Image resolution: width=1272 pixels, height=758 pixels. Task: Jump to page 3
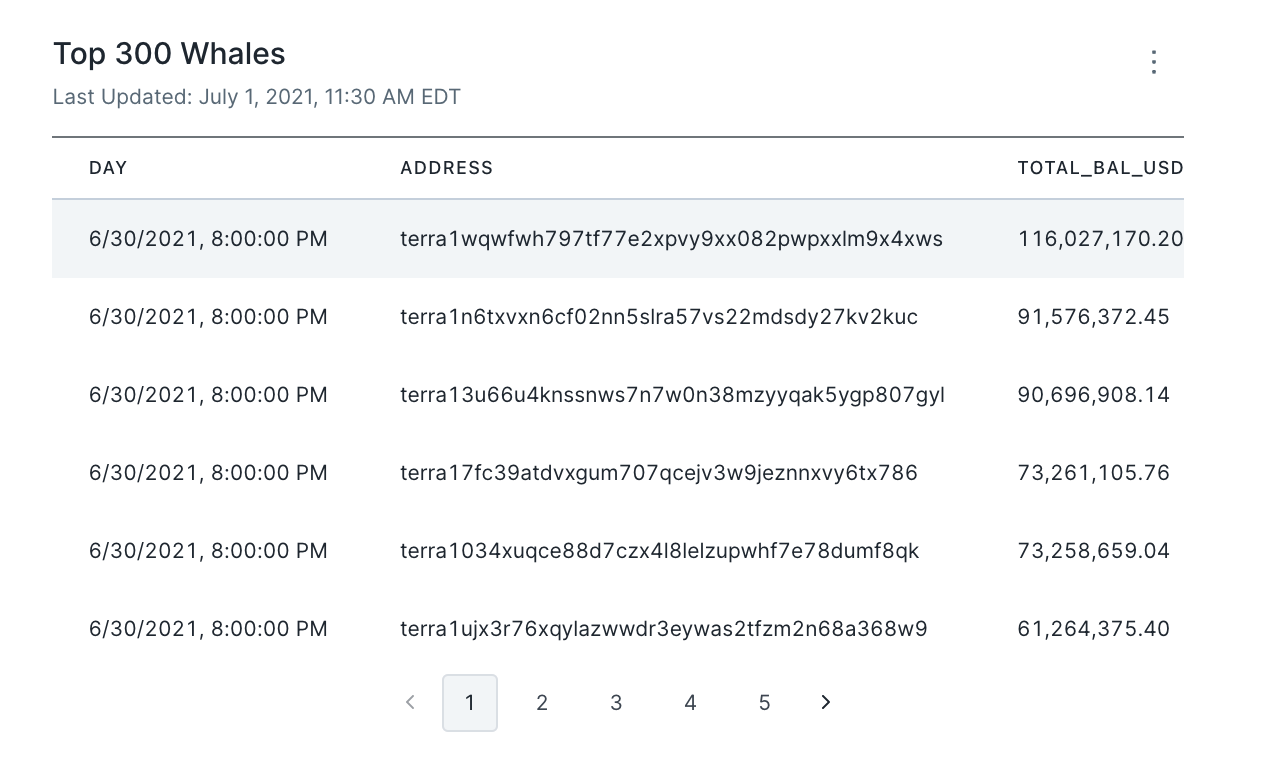coord(616,703)
